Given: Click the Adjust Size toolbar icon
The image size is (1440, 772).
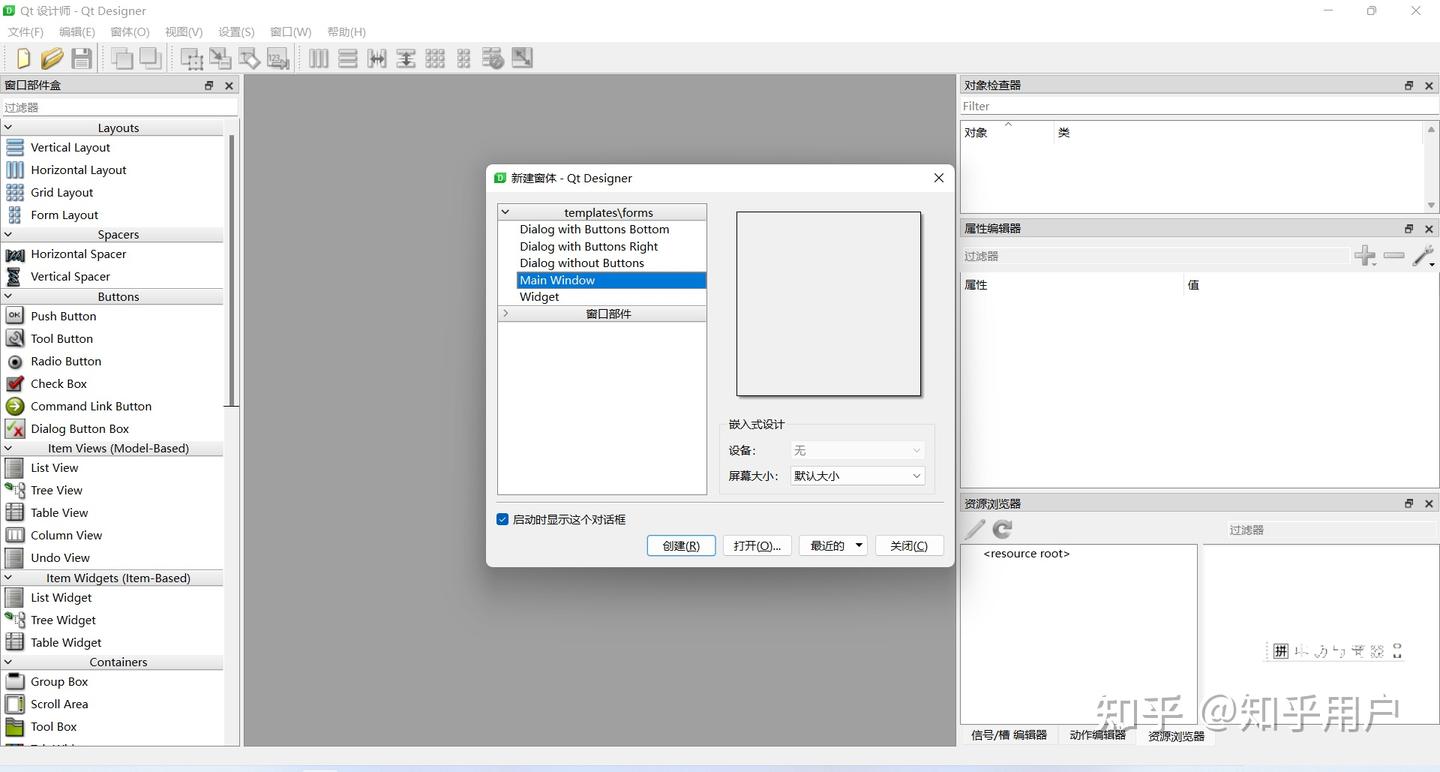Looking at the screenshot, I should pos(521,58).
